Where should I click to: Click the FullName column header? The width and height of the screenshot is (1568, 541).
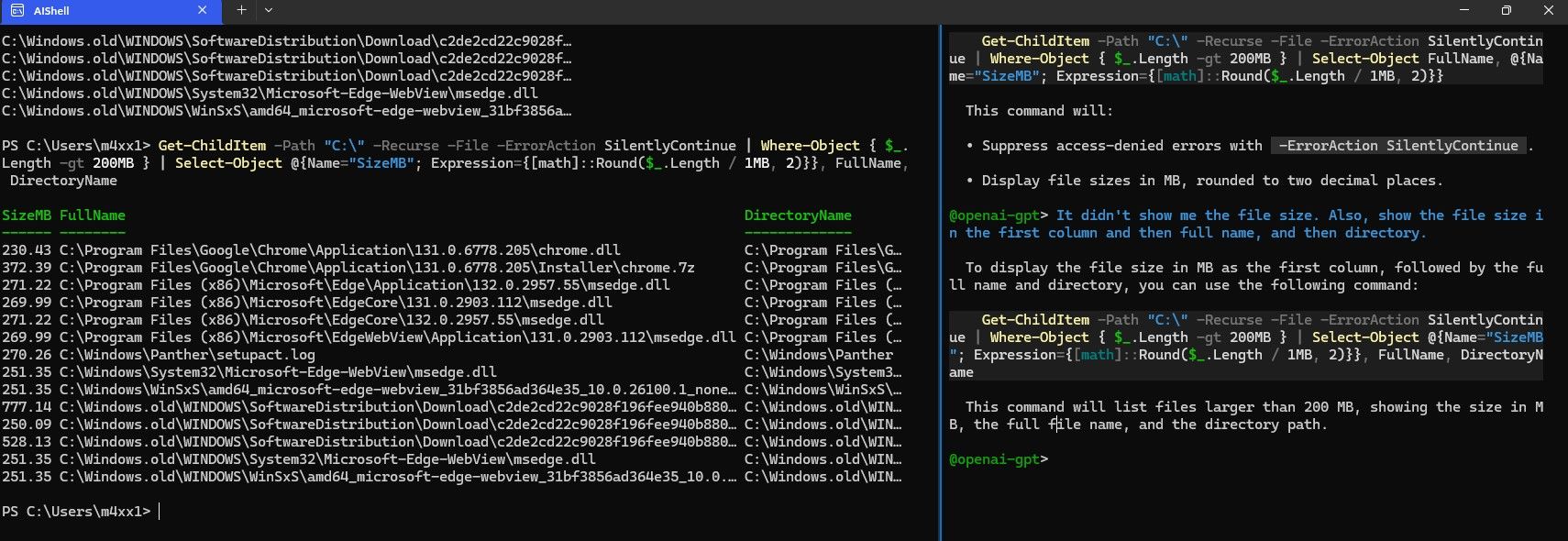click(x=92, y=215)
